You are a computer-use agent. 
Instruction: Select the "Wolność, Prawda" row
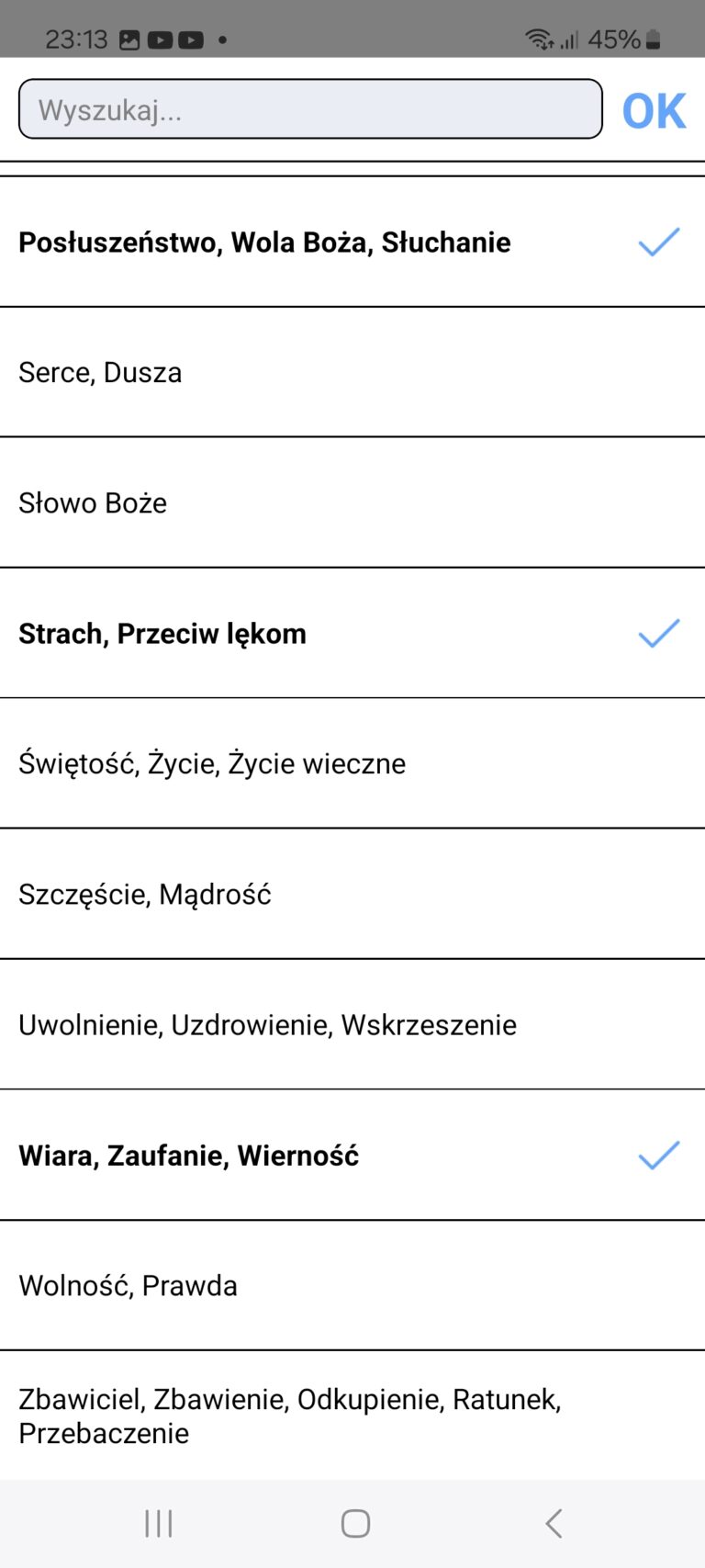click(x=352, y=1286)
